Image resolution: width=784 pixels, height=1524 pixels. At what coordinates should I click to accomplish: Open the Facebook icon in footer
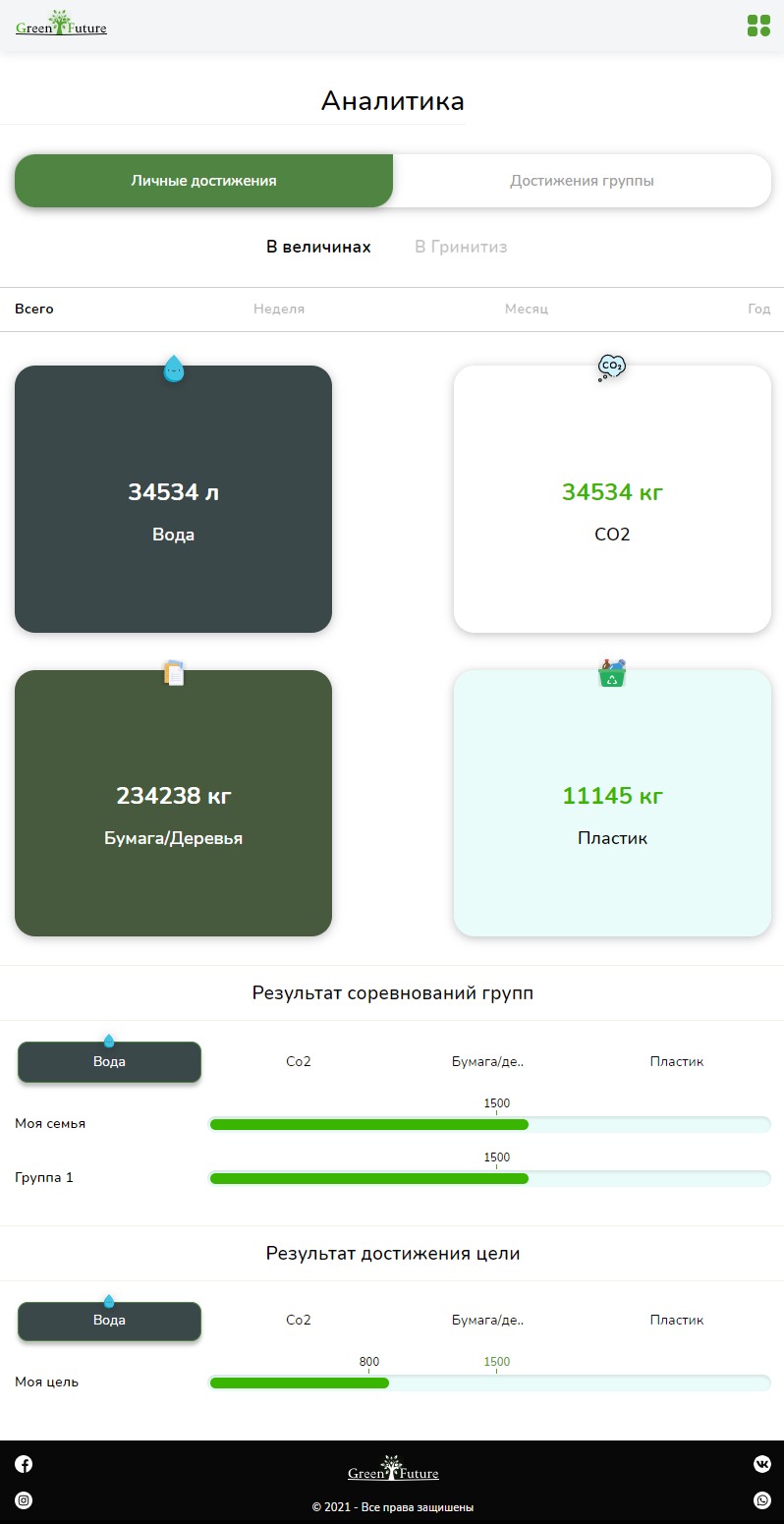[x=24, y=1464]
